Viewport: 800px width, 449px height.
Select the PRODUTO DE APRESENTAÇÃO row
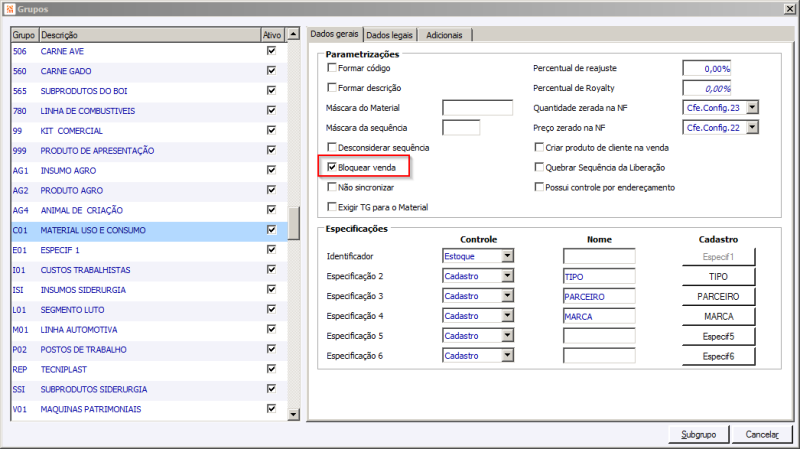(149, 151)
